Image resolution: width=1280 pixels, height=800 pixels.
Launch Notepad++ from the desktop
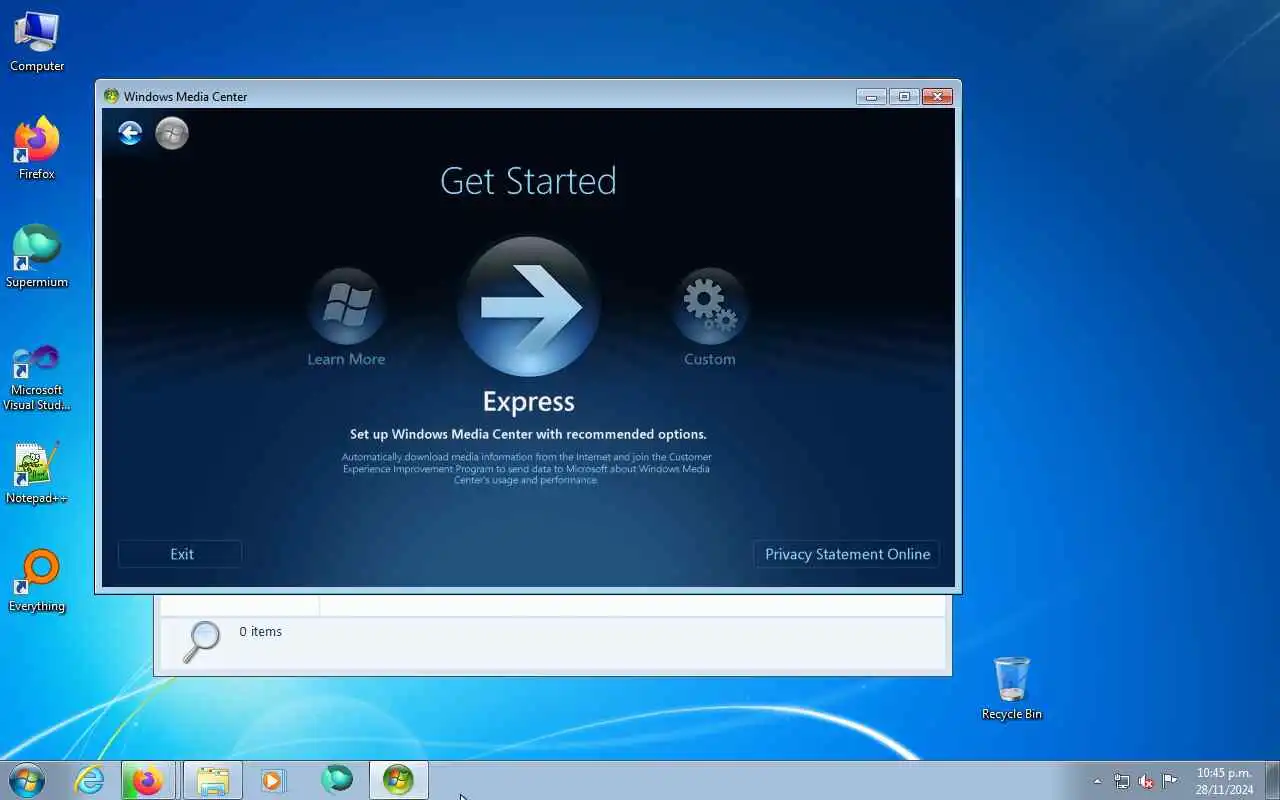[37, 474]
